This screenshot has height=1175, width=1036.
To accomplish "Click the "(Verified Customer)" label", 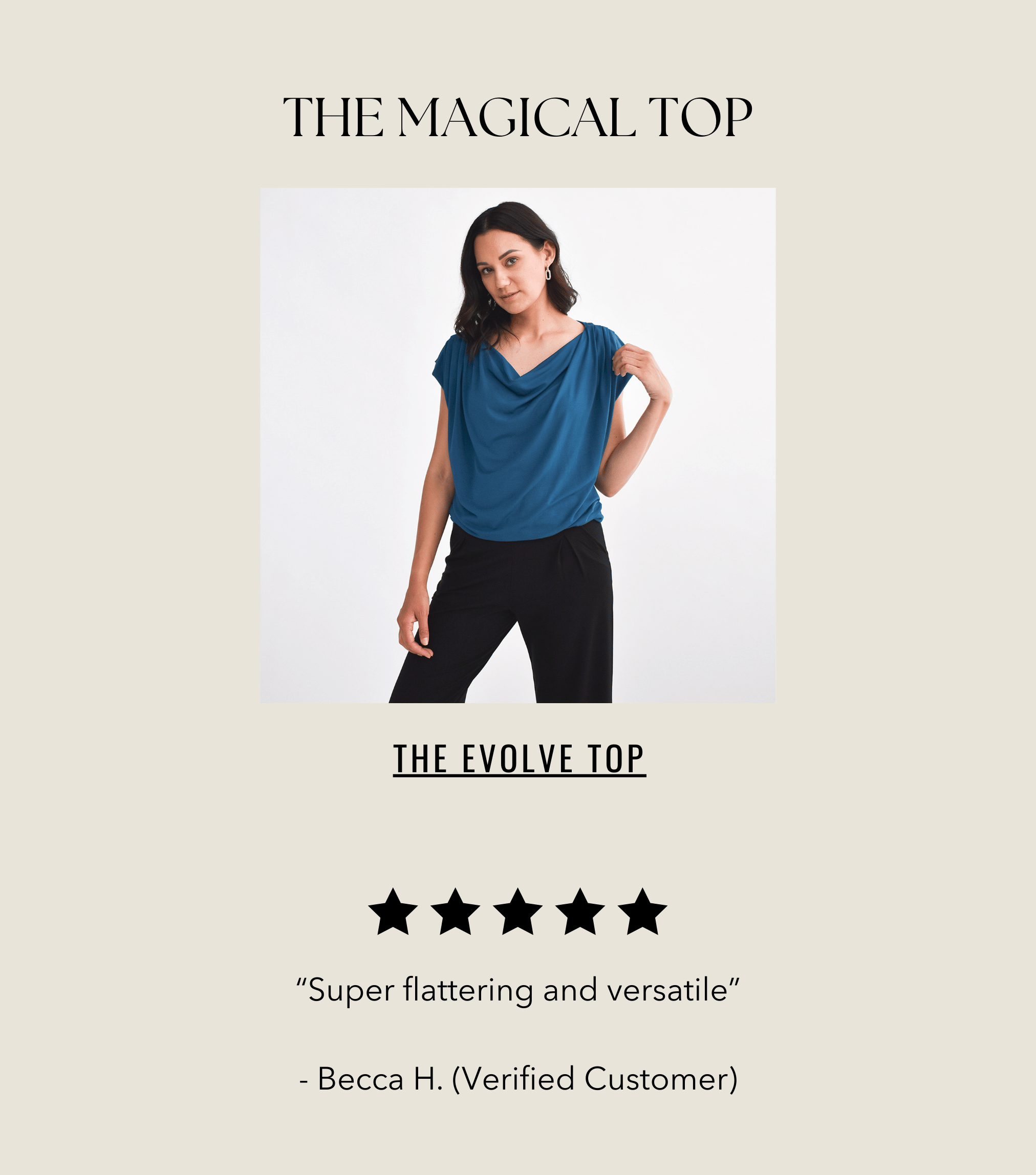I will (x=595, y=1080).
